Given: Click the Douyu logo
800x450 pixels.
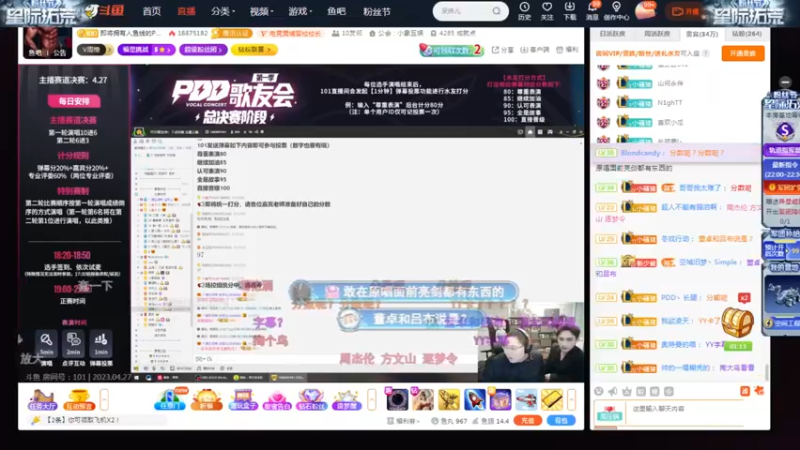Looking at the screenshot, I should (x=105, y=11).
